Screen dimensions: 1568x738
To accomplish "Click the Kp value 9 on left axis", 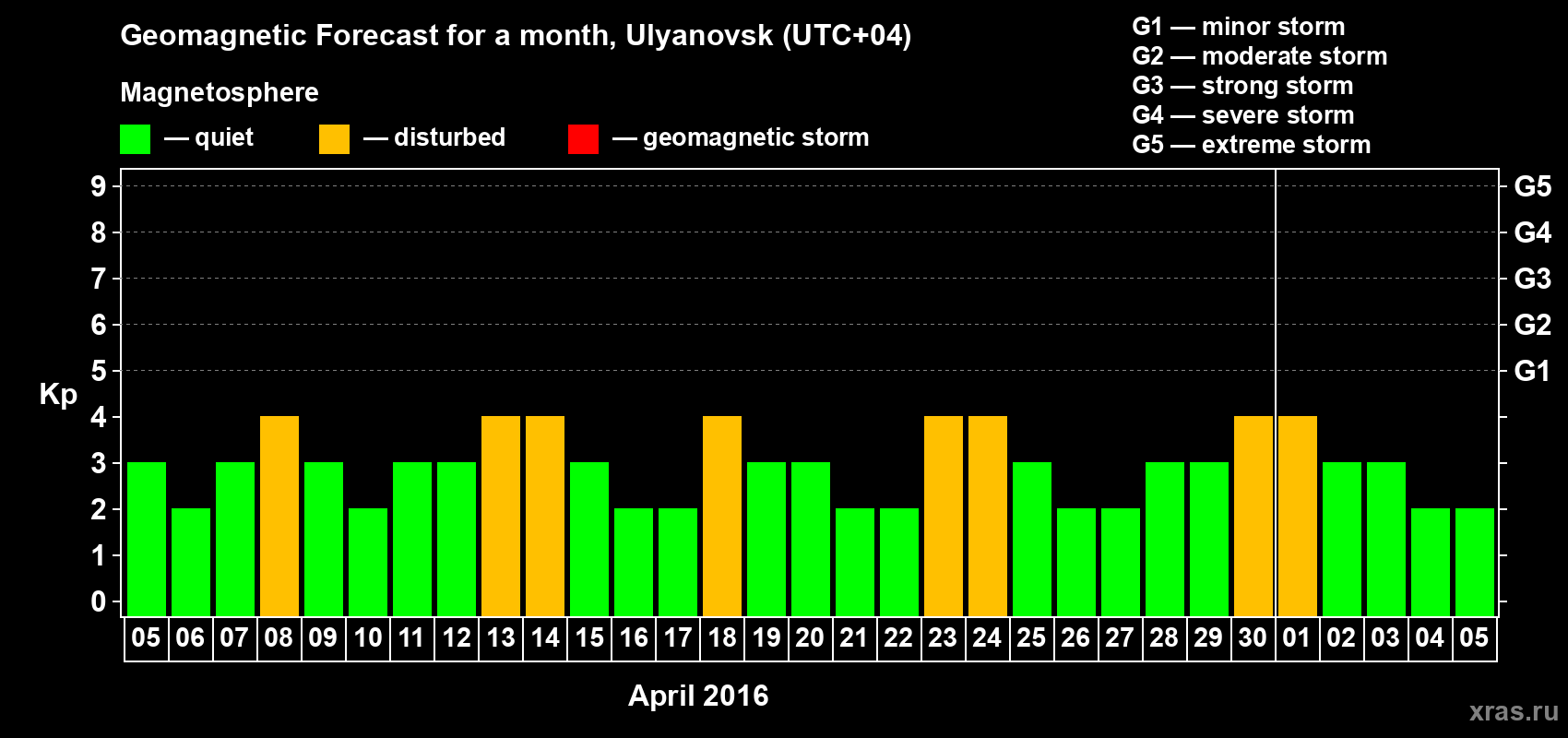I will click(99, 186).
